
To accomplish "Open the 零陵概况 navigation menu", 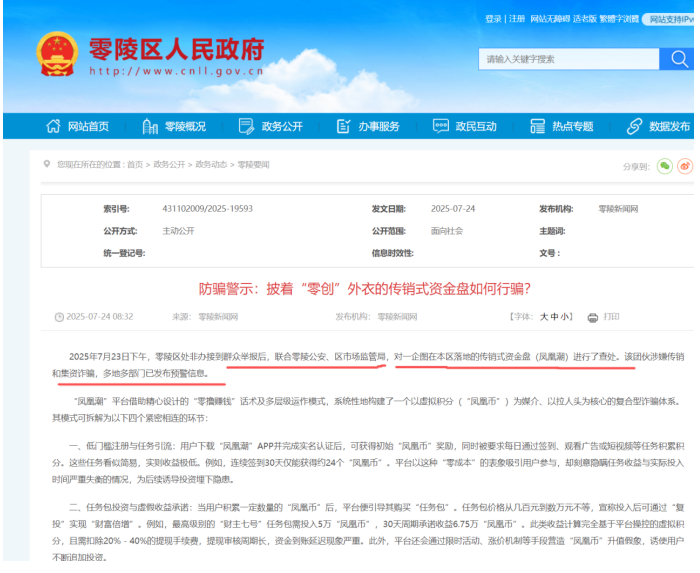I will point(174,127).
